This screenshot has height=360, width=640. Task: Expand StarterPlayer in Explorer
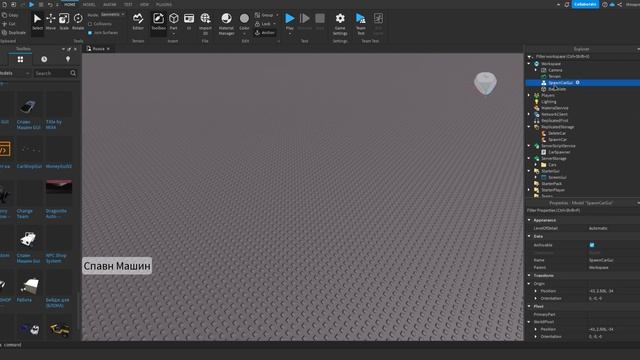[x=529, y=190]
